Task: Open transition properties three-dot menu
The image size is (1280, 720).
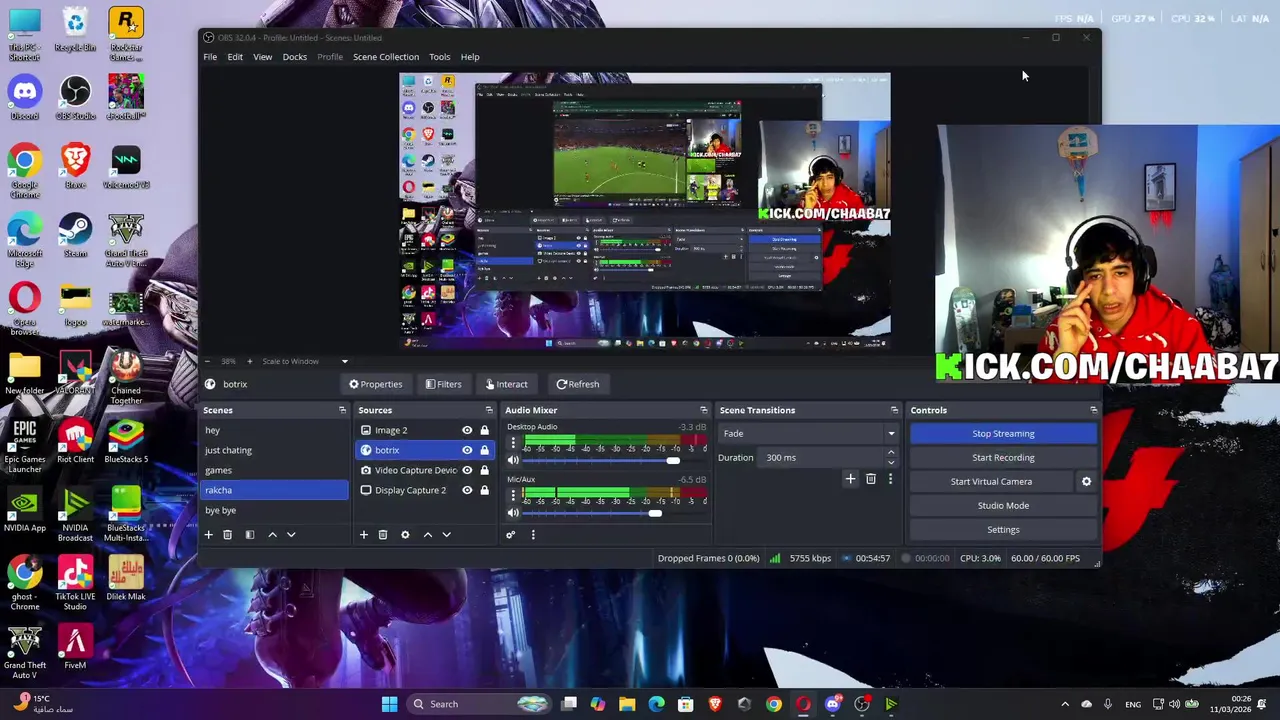Action: 890,479
